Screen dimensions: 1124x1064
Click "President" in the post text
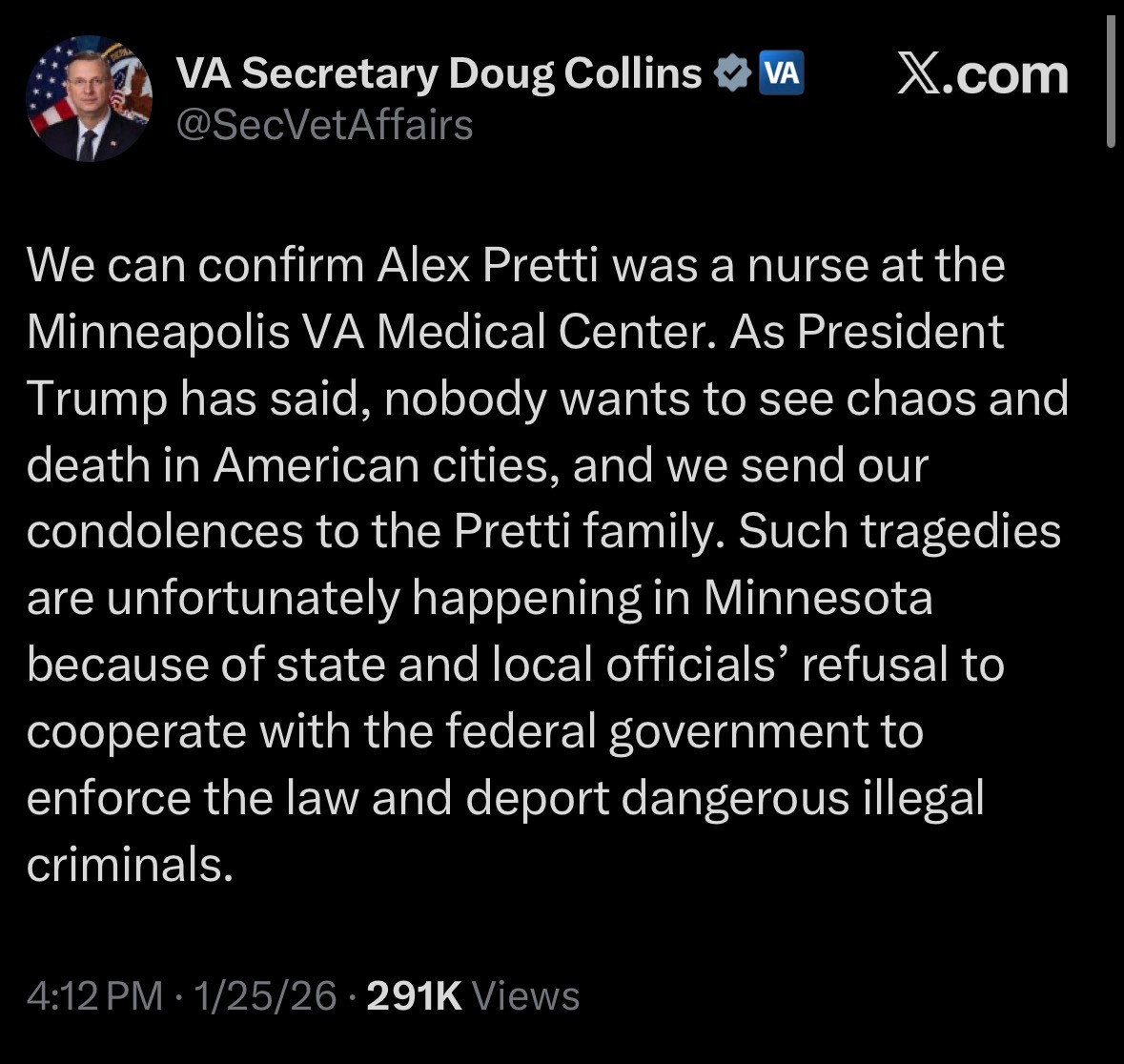[899, 333]
